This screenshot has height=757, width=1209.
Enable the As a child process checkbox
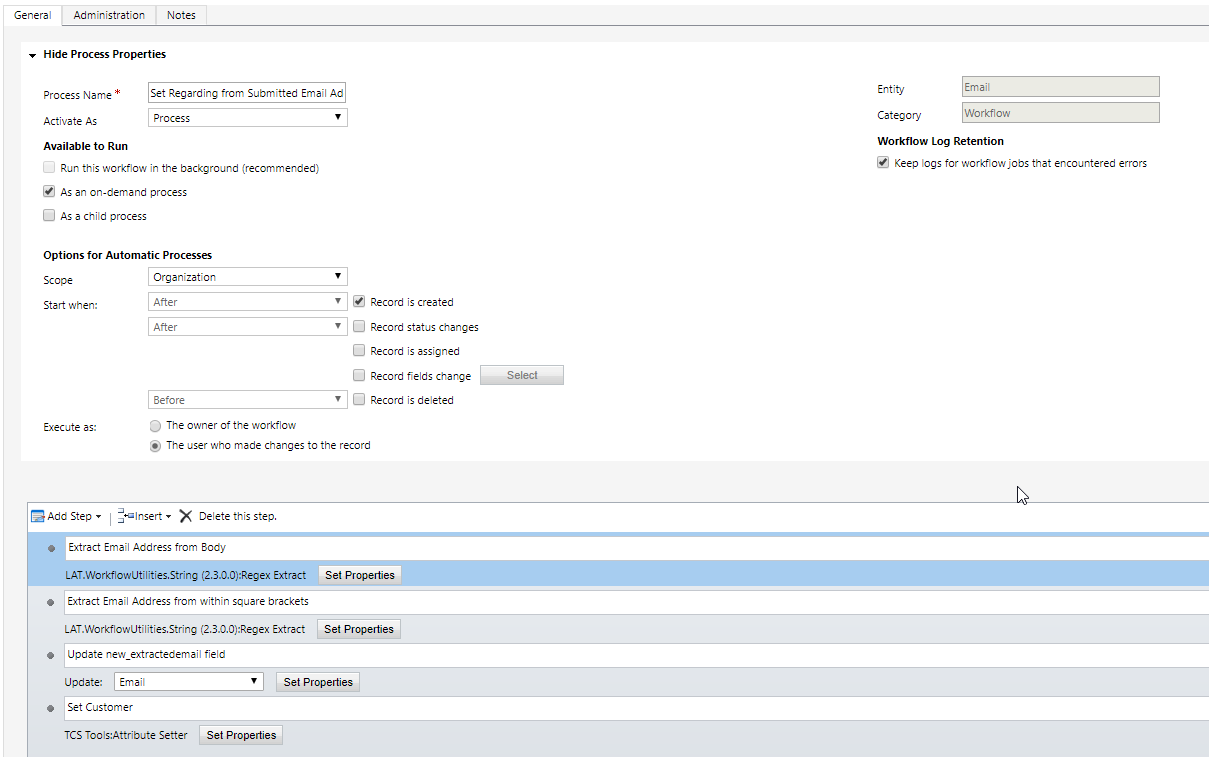[49, 216]
